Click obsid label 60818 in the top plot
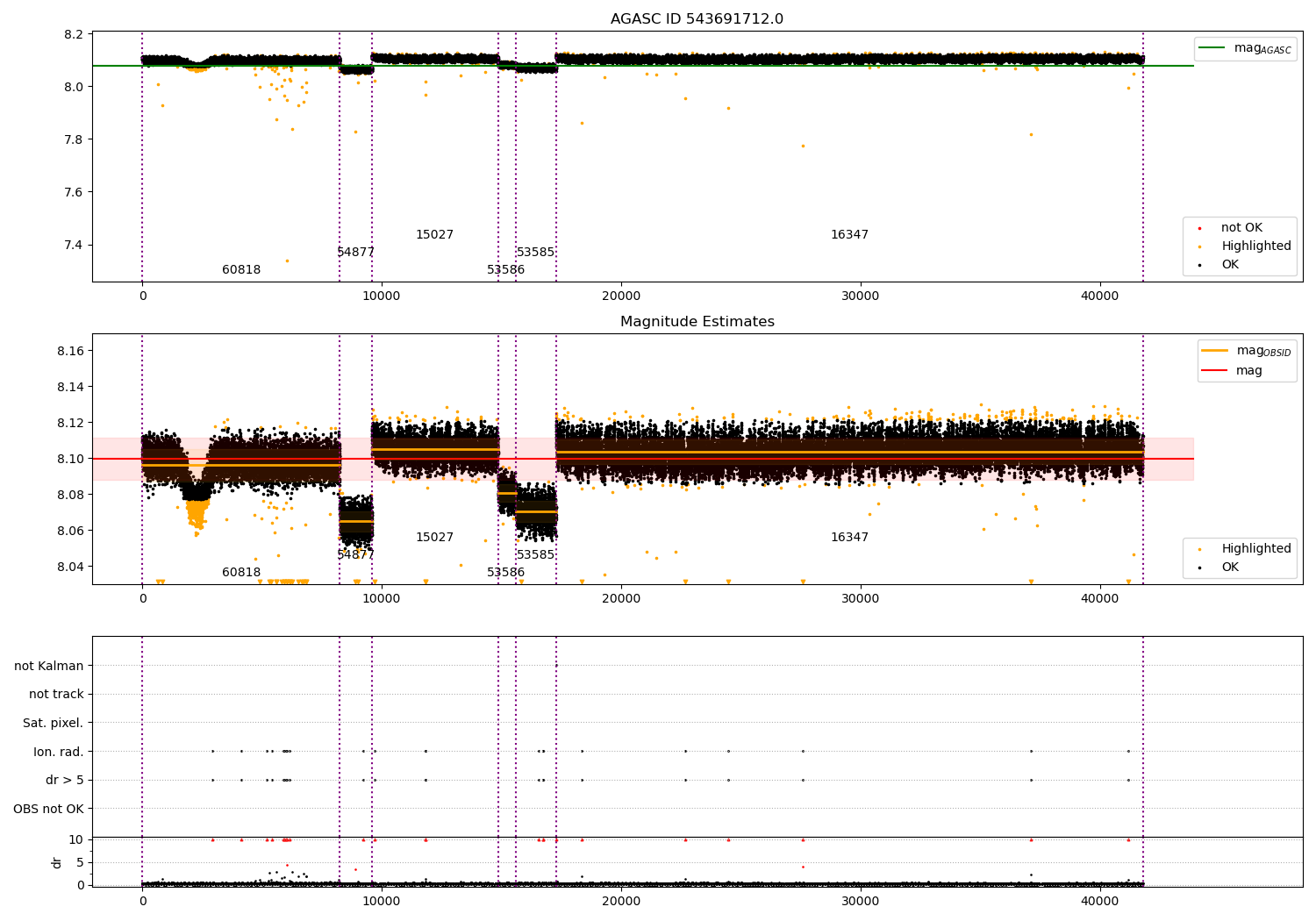 coord(241,270)
